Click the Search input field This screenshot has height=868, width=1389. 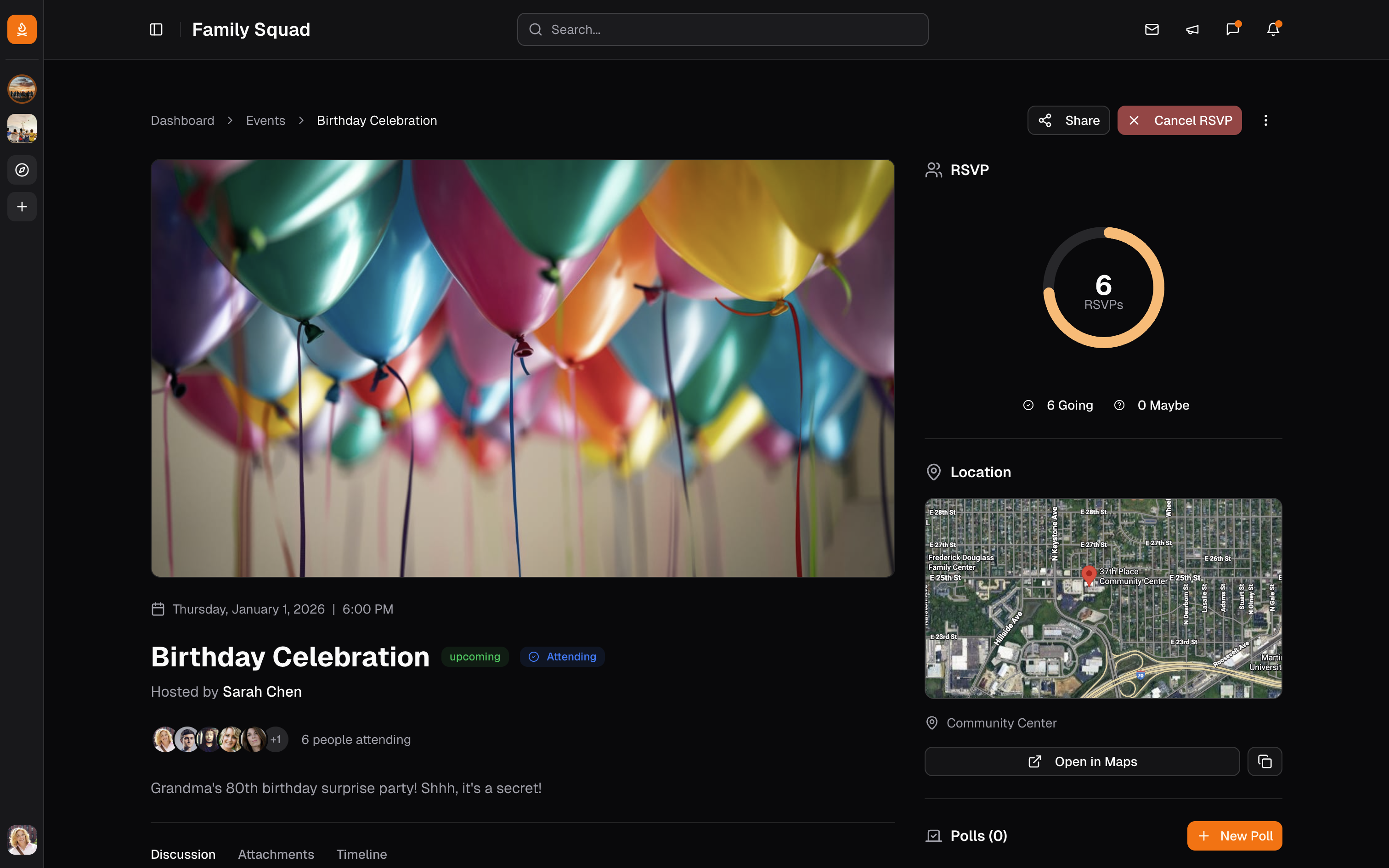pyautogui.click(x=722, y=29)
